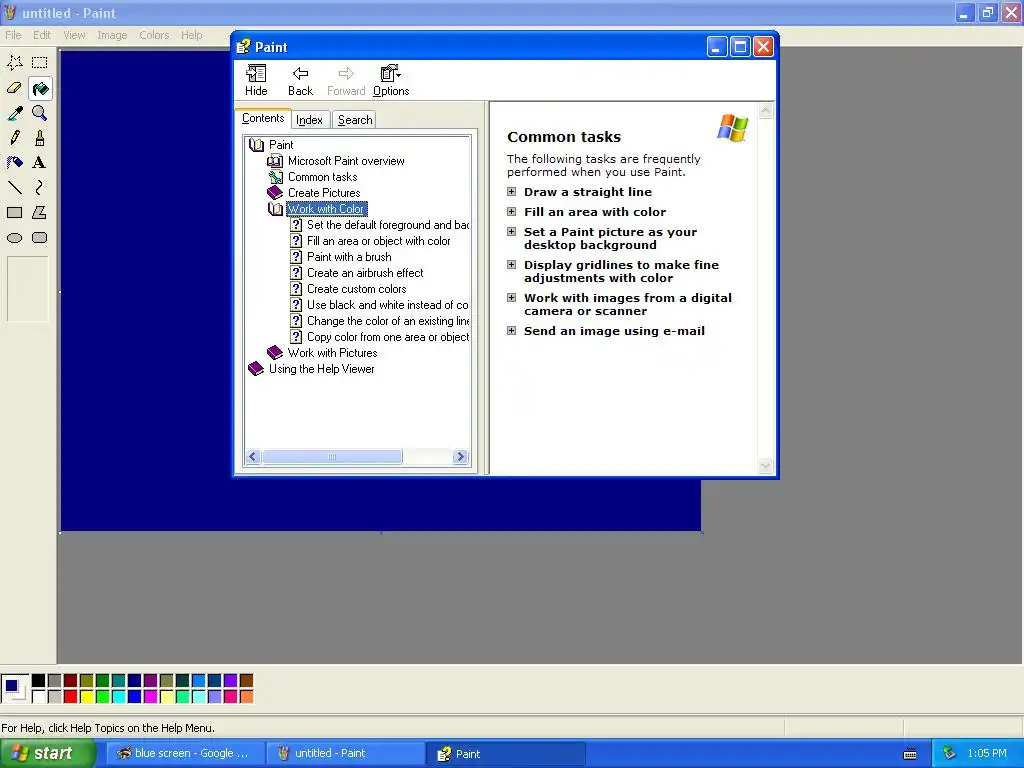Activate the Magnifier tool
Image resolution: width=1024 pixels, height=768 pixels.
(40, 113)
